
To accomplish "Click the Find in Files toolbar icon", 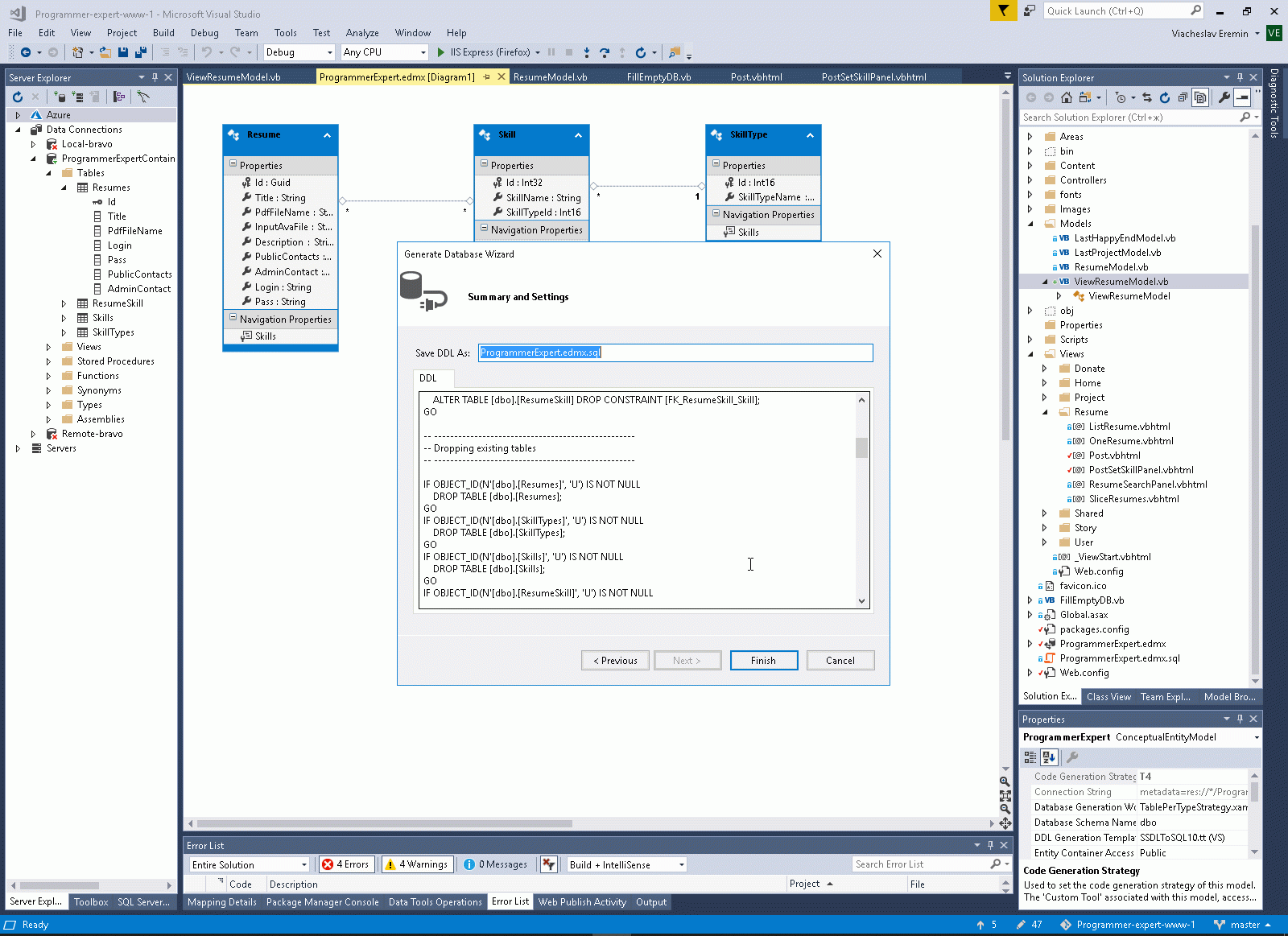I will pyautogui.click(x=675, y=52).
